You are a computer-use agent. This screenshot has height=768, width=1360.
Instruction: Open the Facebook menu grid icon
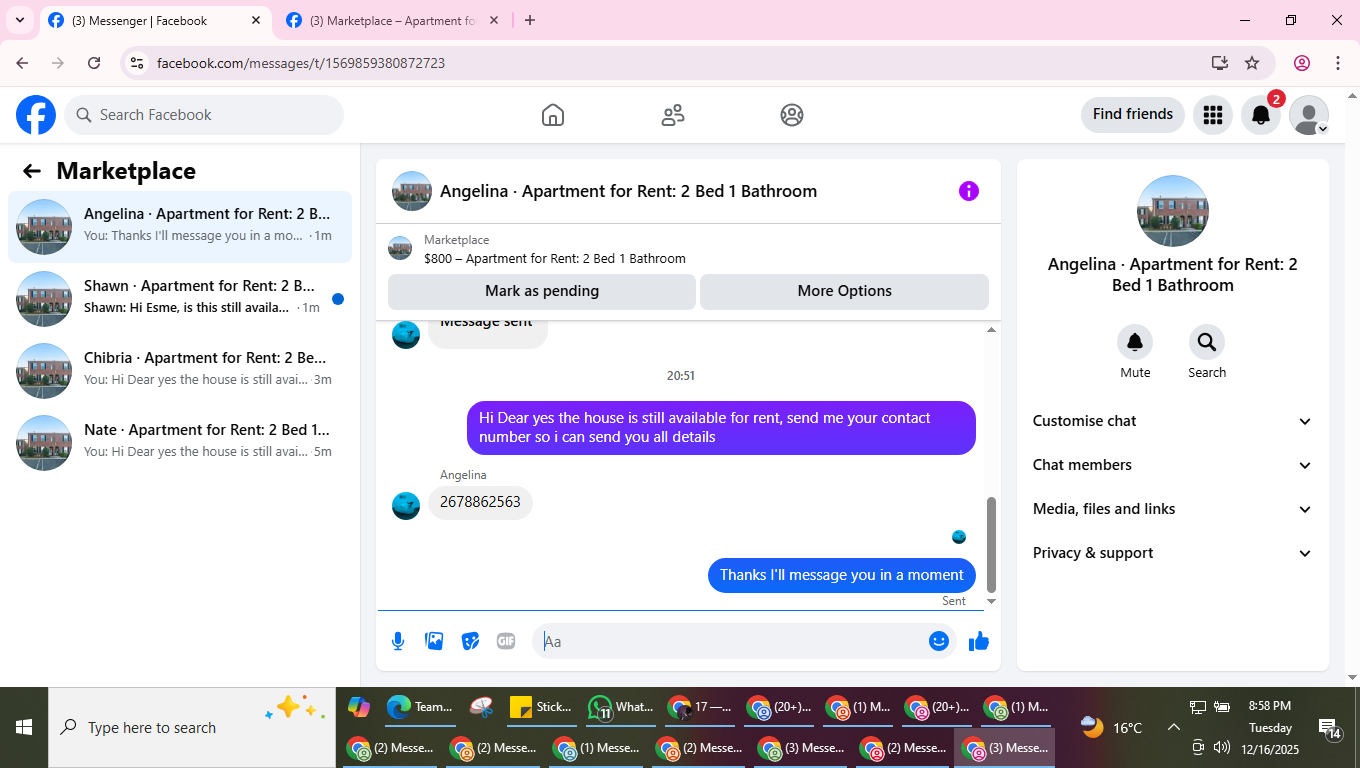click(1213, 115)
